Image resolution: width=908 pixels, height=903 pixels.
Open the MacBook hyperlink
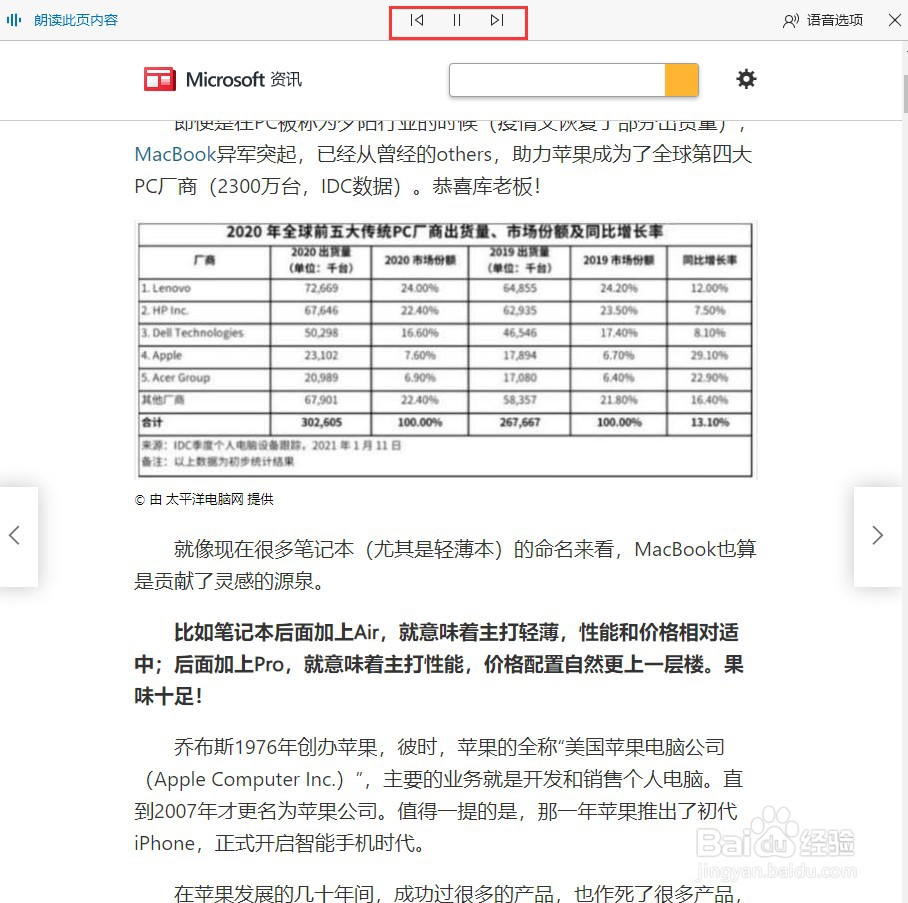coord(175,154)
